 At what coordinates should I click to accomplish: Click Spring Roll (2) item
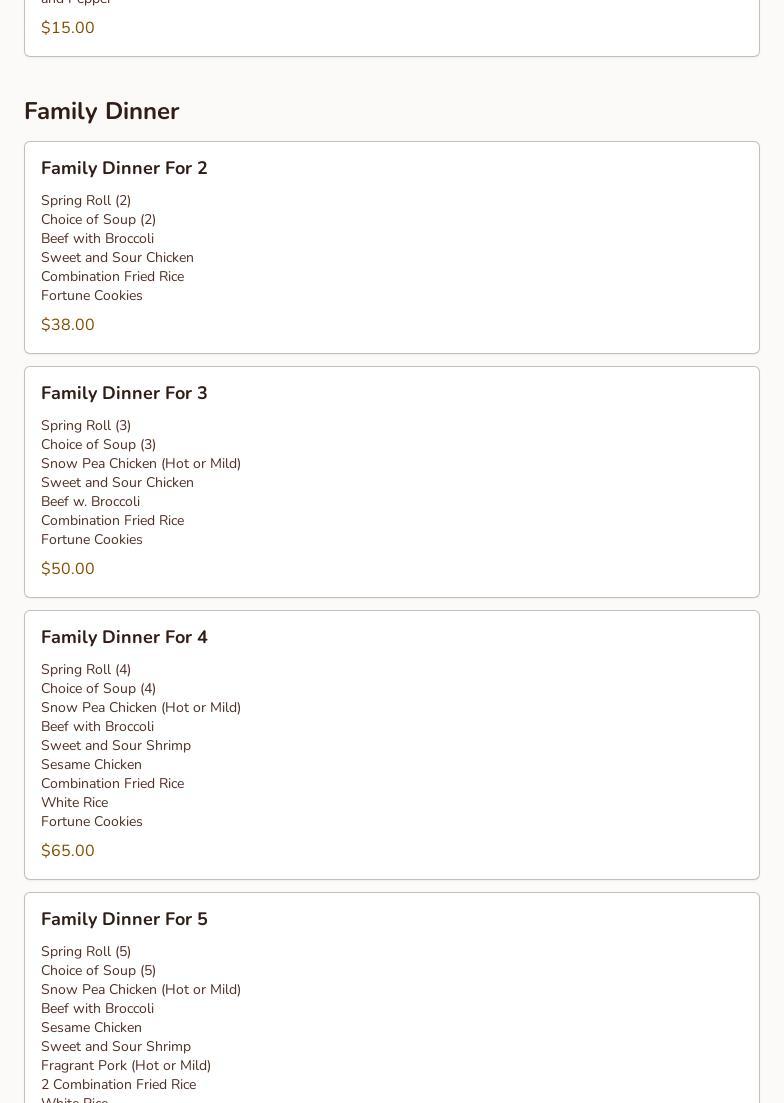coord(86,200)
